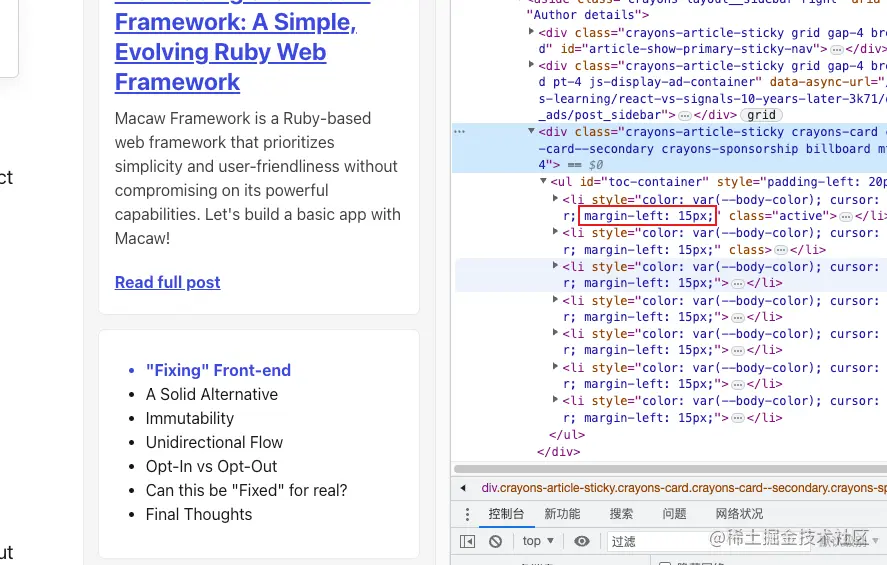Open the Read full post link
887x565 pixels.
click(x=167, y=282)
